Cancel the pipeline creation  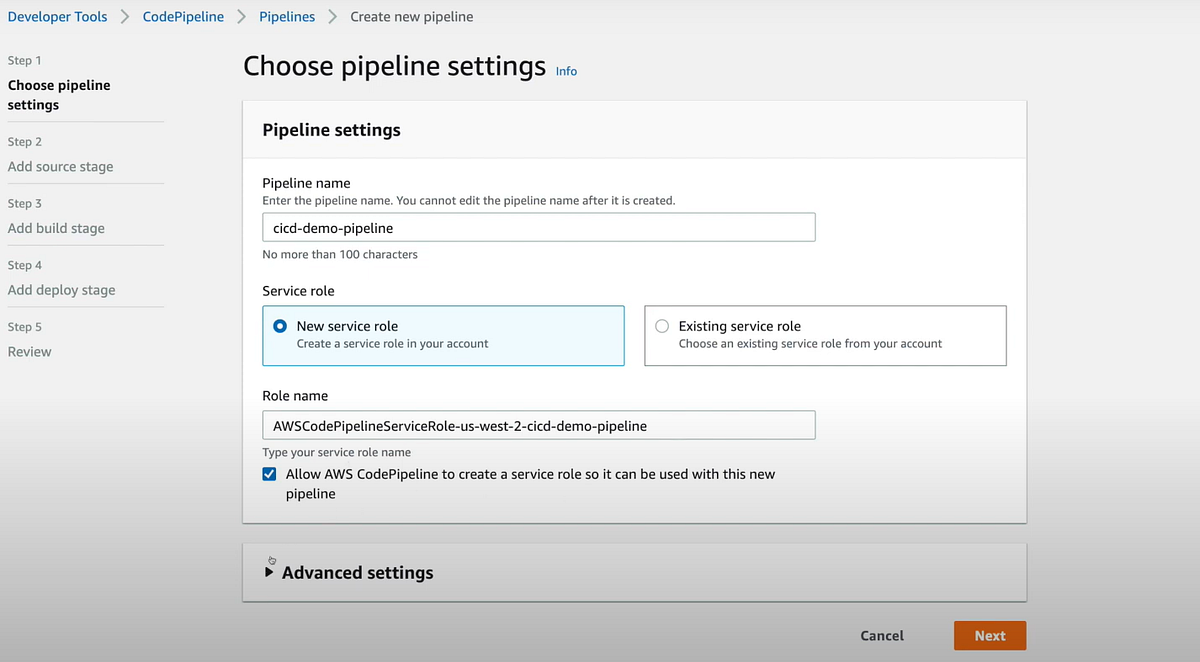point(882,636)
